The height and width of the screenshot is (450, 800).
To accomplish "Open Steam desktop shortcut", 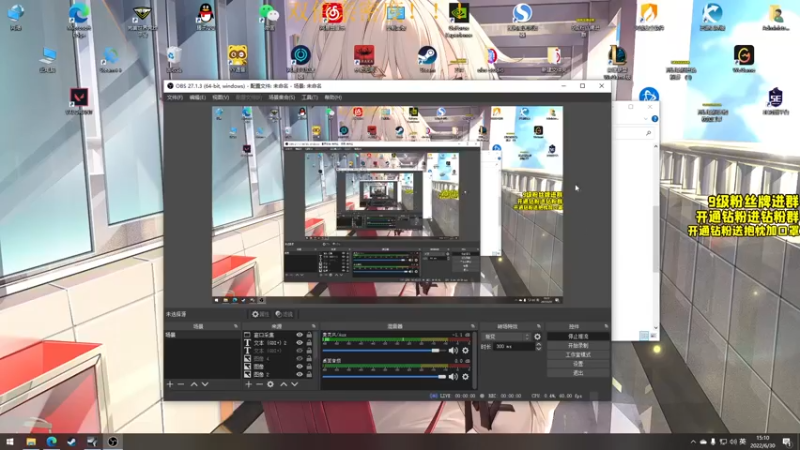I will pyautogui.click(x=427, y=58).
